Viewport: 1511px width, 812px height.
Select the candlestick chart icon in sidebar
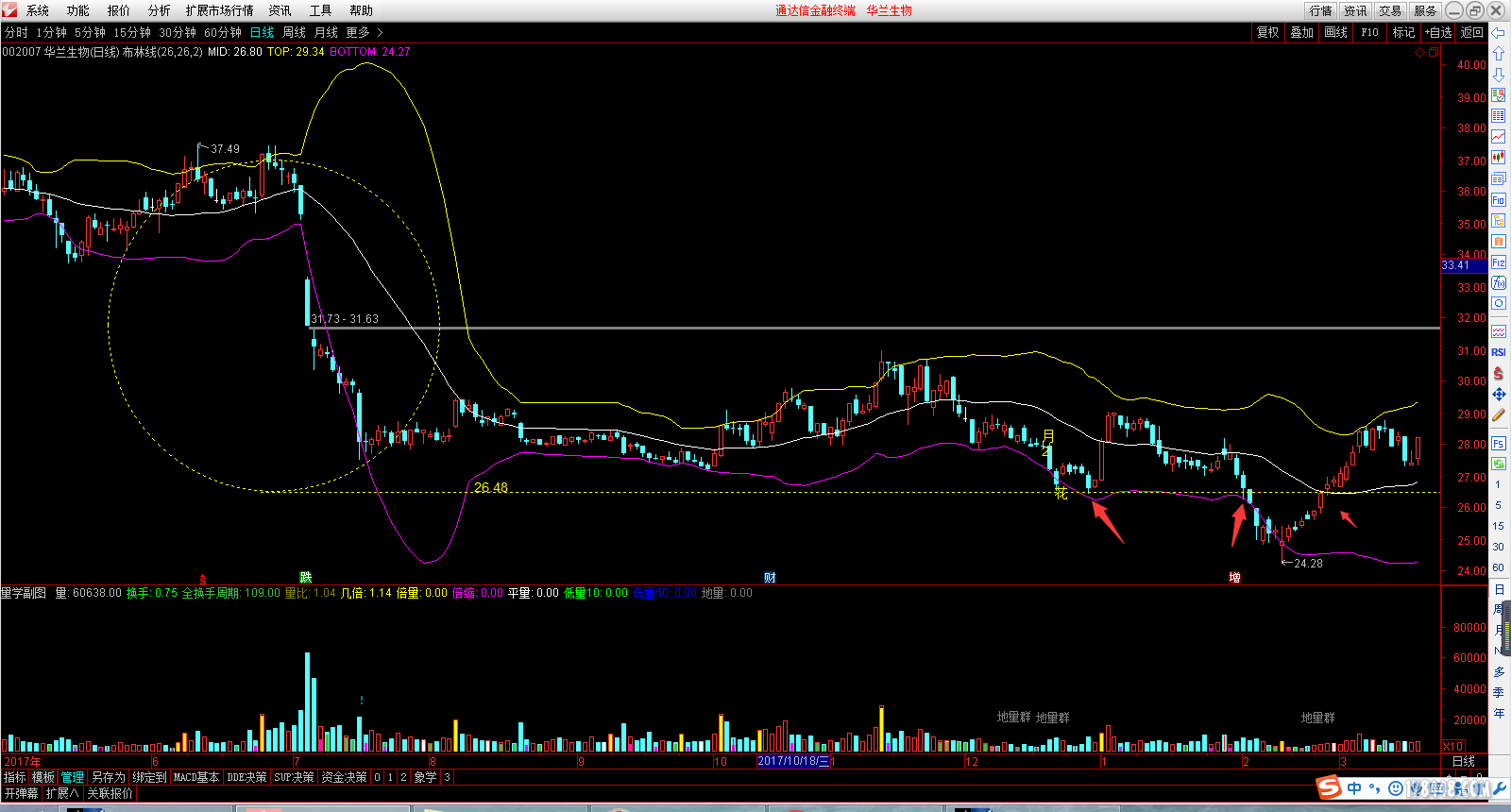coord(1499,158)
